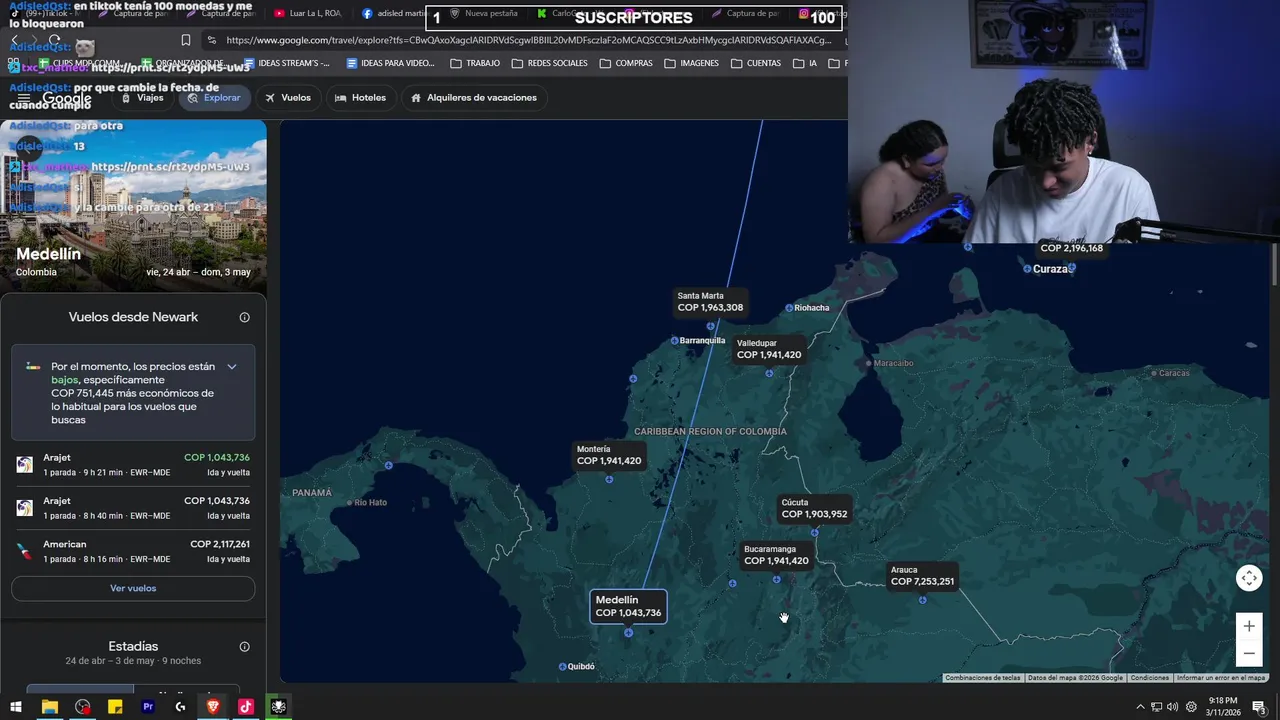Expand the low prices notice chevron
The image size is (1280, 720).
click(232, 367)
